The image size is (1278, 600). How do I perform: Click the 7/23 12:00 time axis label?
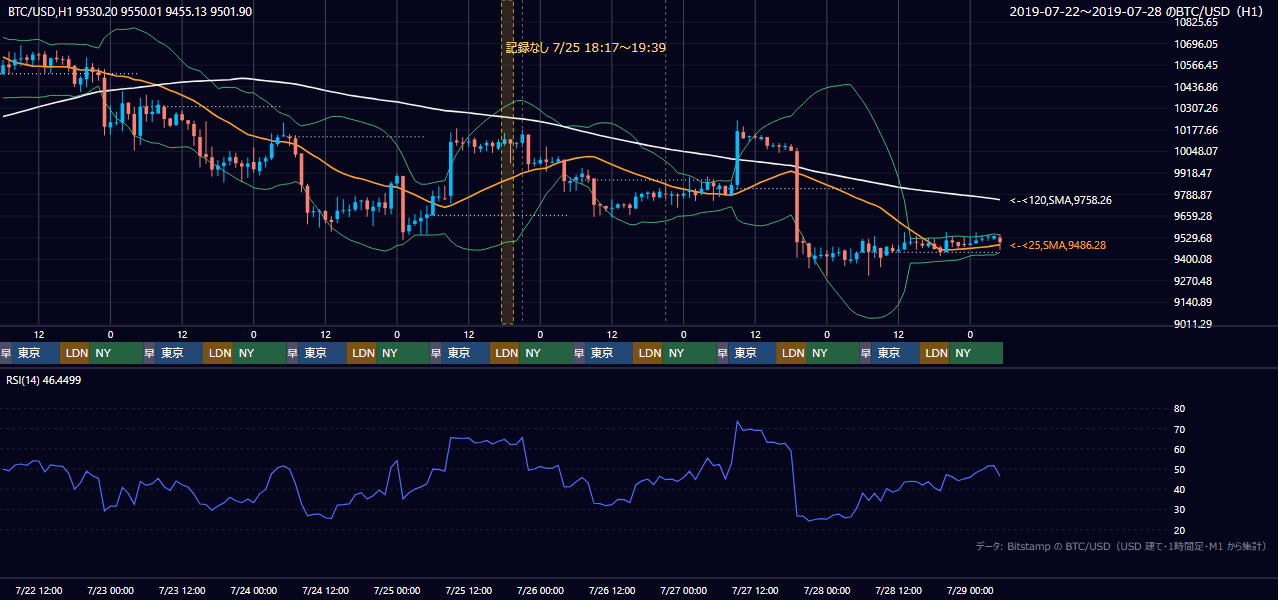(x=182, y=590)
